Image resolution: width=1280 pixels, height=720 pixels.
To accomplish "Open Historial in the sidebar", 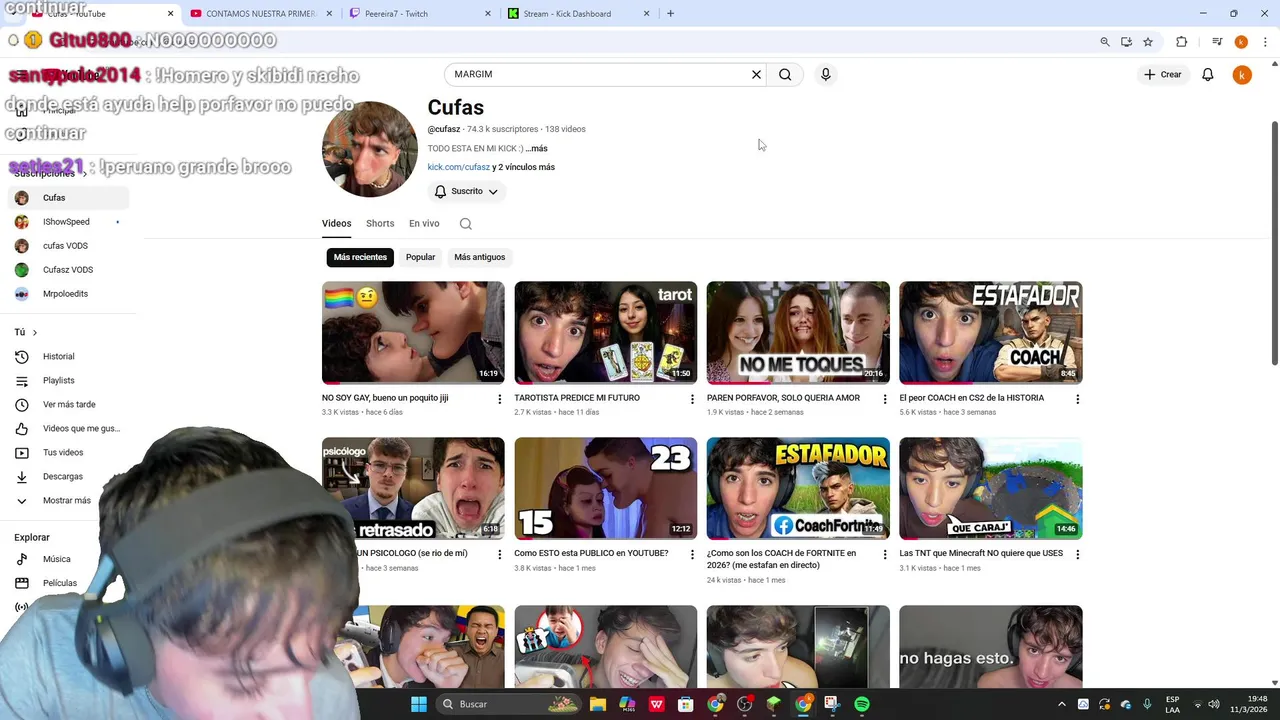I will [x=66, y=356].
